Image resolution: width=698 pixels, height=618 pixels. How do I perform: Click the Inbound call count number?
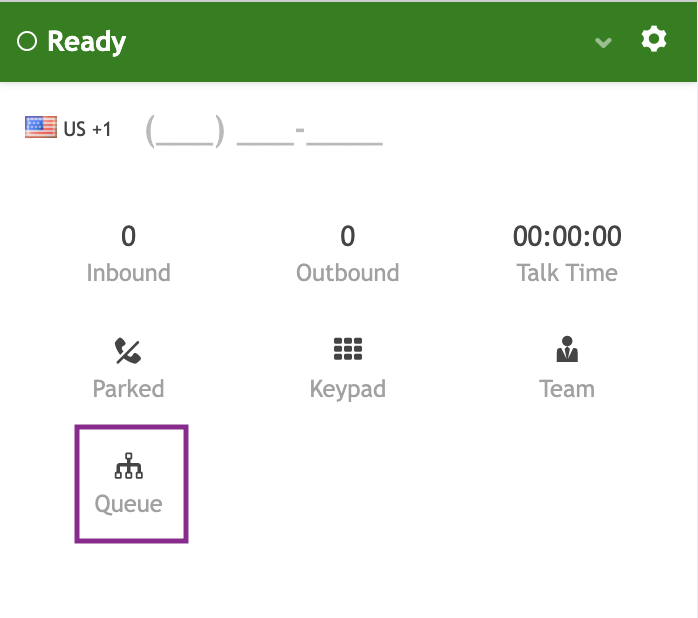[128, 237]
